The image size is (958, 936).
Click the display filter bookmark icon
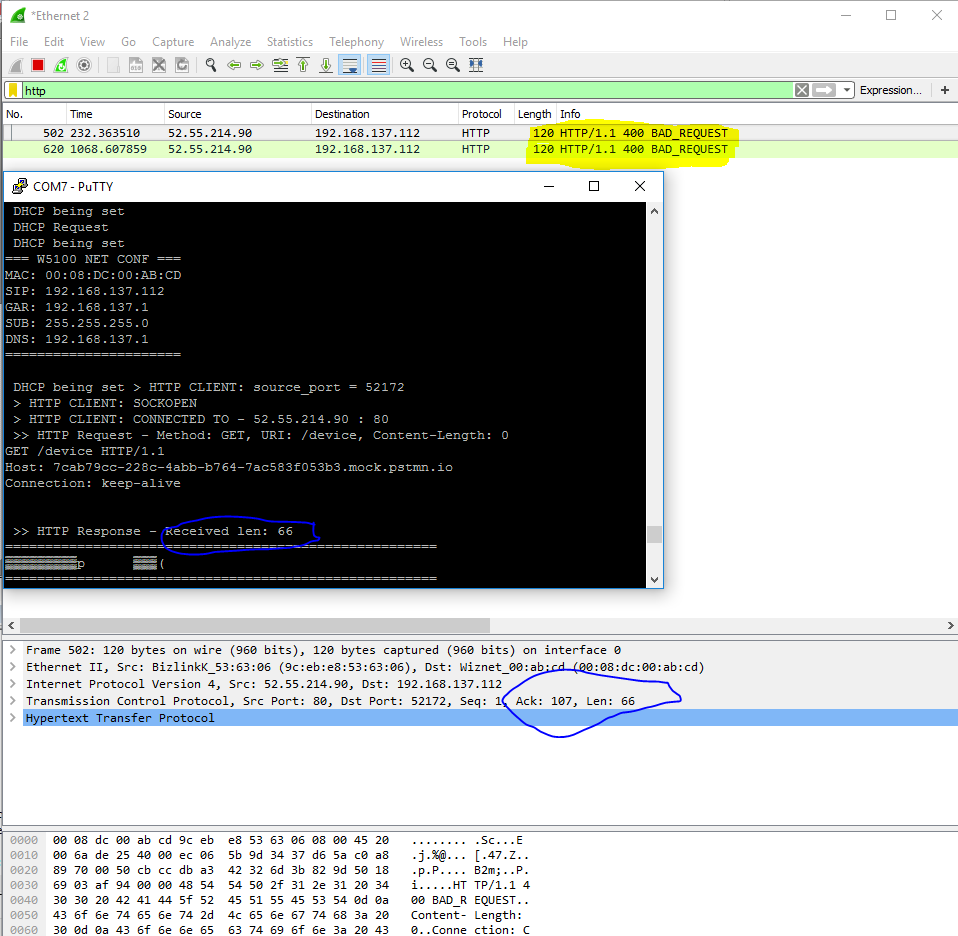[13, 90]
